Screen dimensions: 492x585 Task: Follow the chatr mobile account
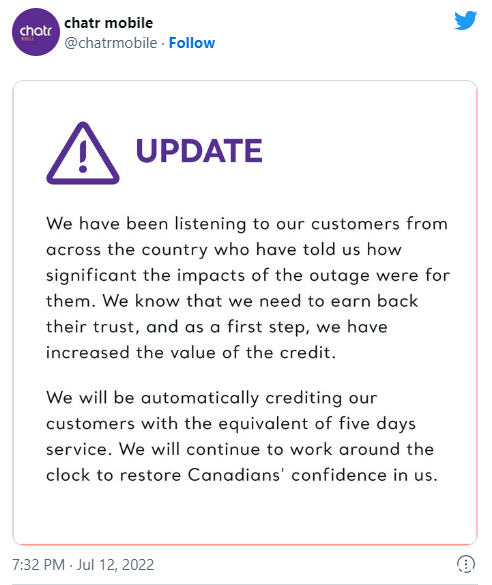coord(192,43)
